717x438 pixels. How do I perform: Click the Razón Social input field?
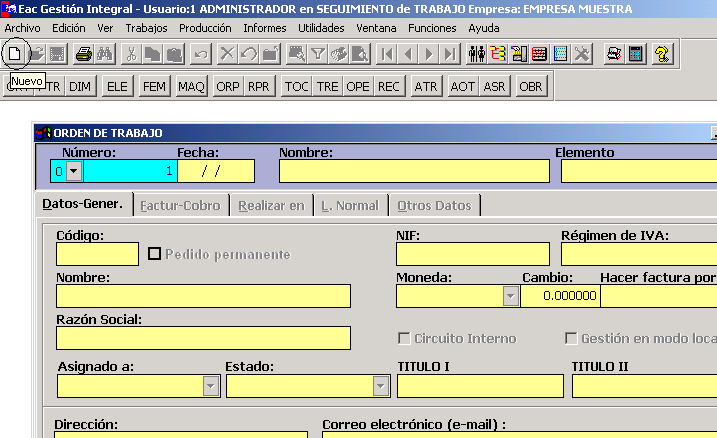203,338
